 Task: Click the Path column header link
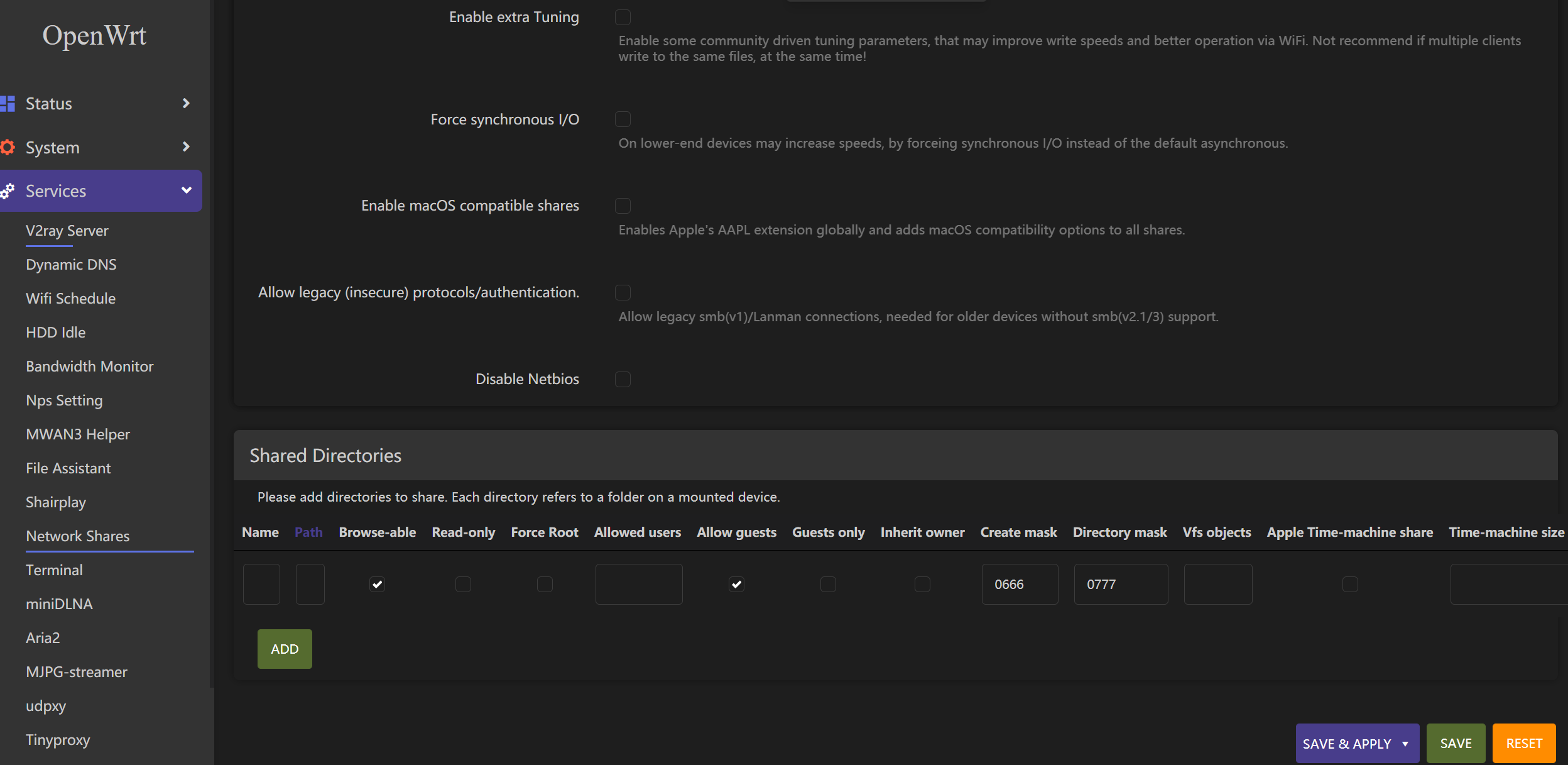point(308,532)
